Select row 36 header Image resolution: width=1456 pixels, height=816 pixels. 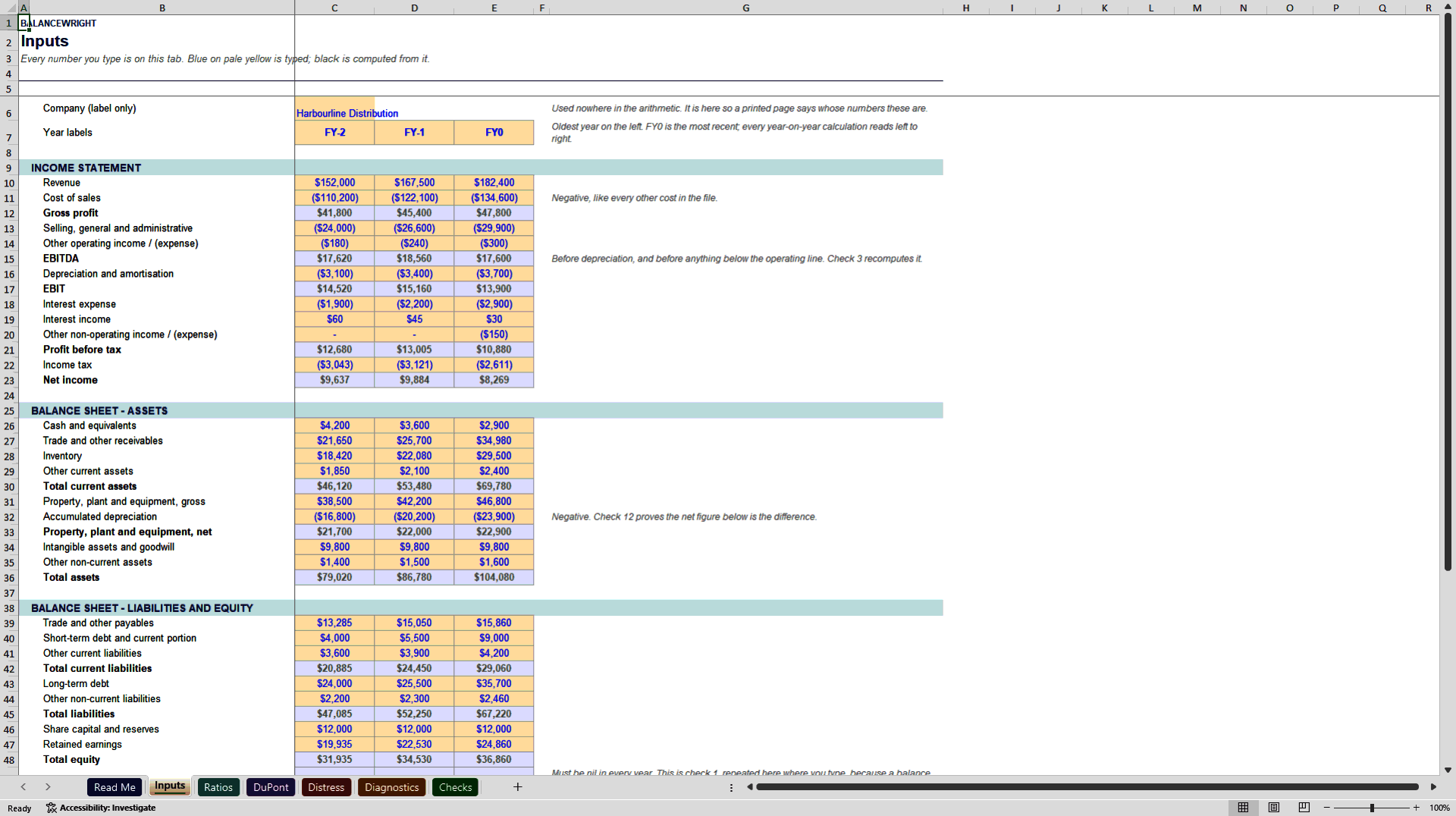9,577
